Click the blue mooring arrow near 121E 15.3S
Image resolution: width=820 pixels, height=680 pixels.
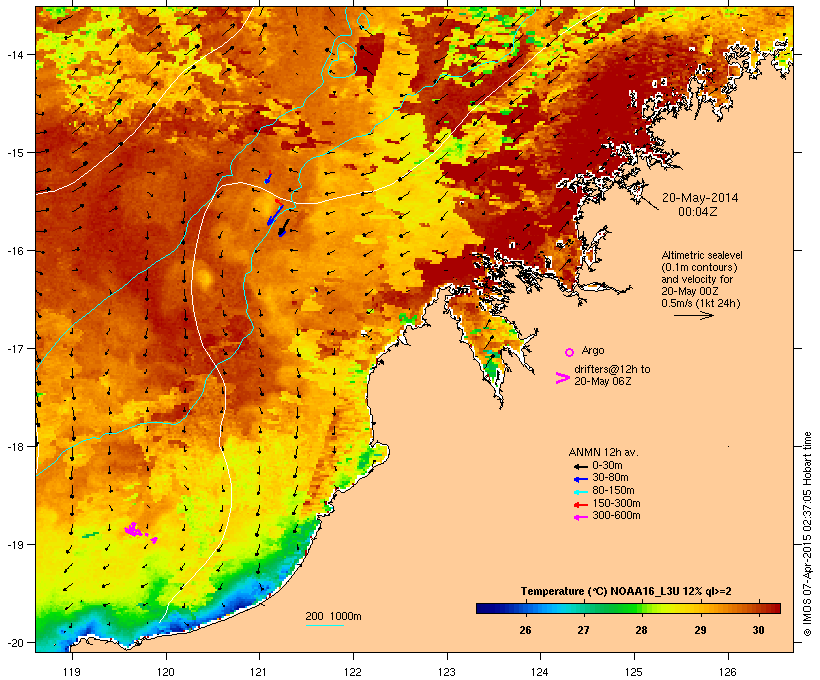coord(268,177)
